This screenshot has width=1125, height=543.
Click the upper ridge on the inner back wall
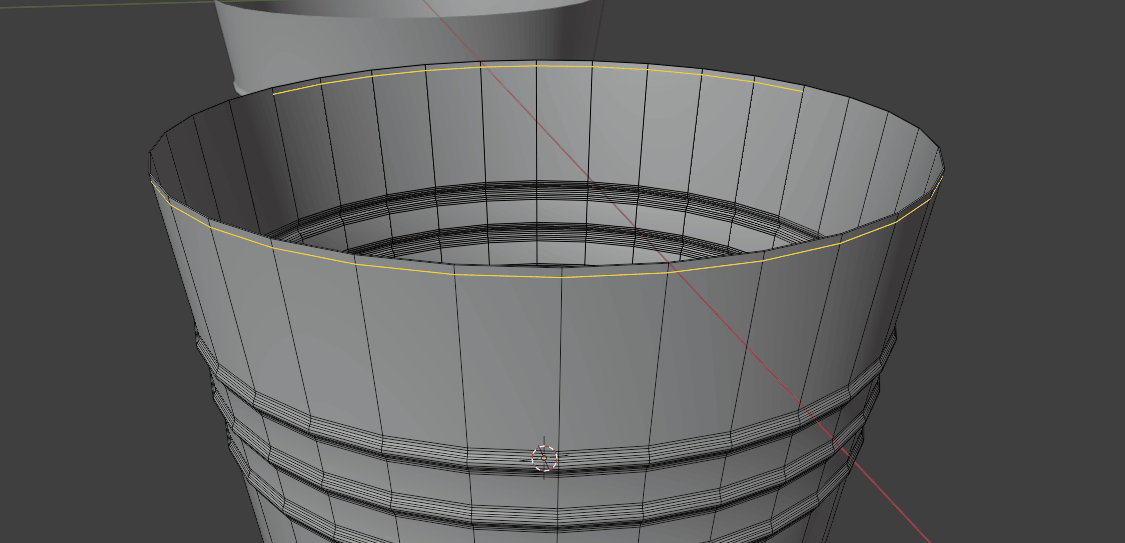click(x=540, y=190)
